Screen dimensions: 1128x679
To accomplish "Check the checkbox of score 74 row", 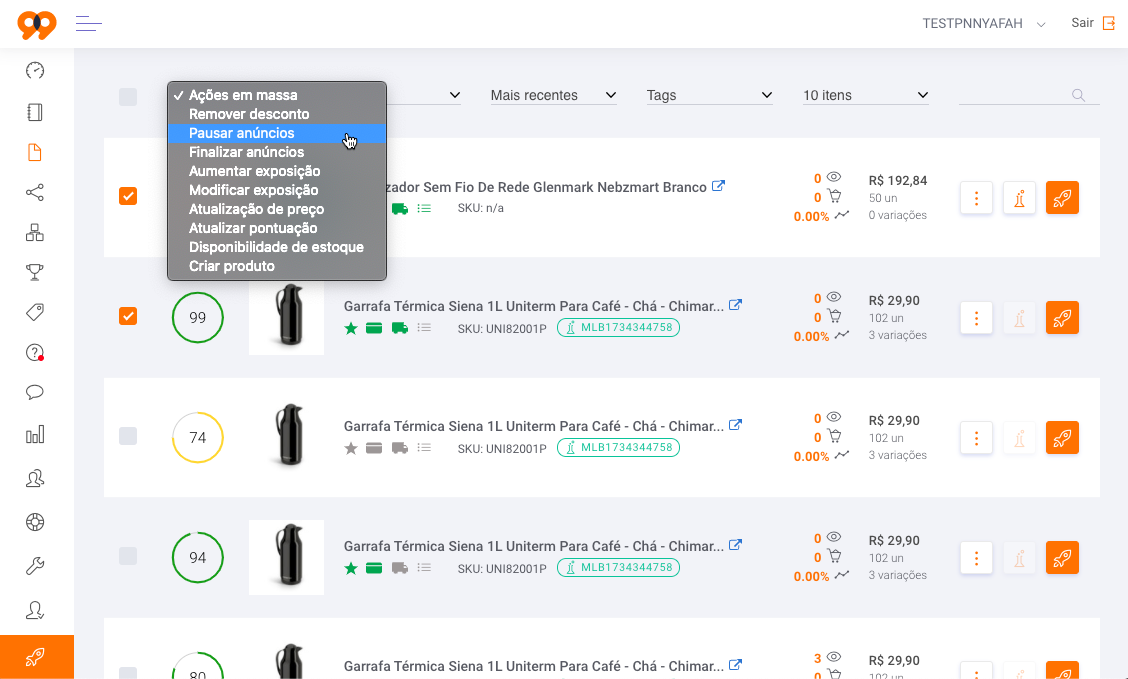I will click(128, 436).
